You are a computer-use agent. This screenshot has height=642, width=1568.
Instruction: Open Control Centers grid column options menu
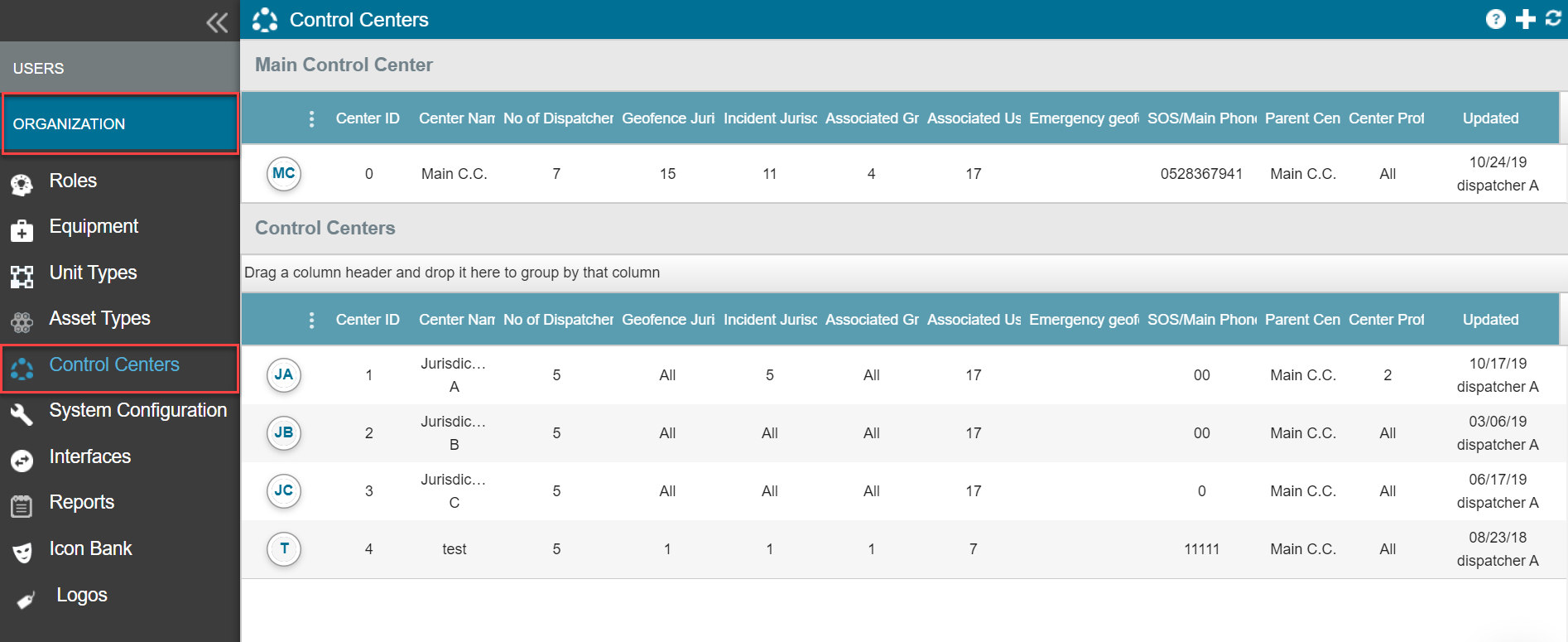point(311,320)
